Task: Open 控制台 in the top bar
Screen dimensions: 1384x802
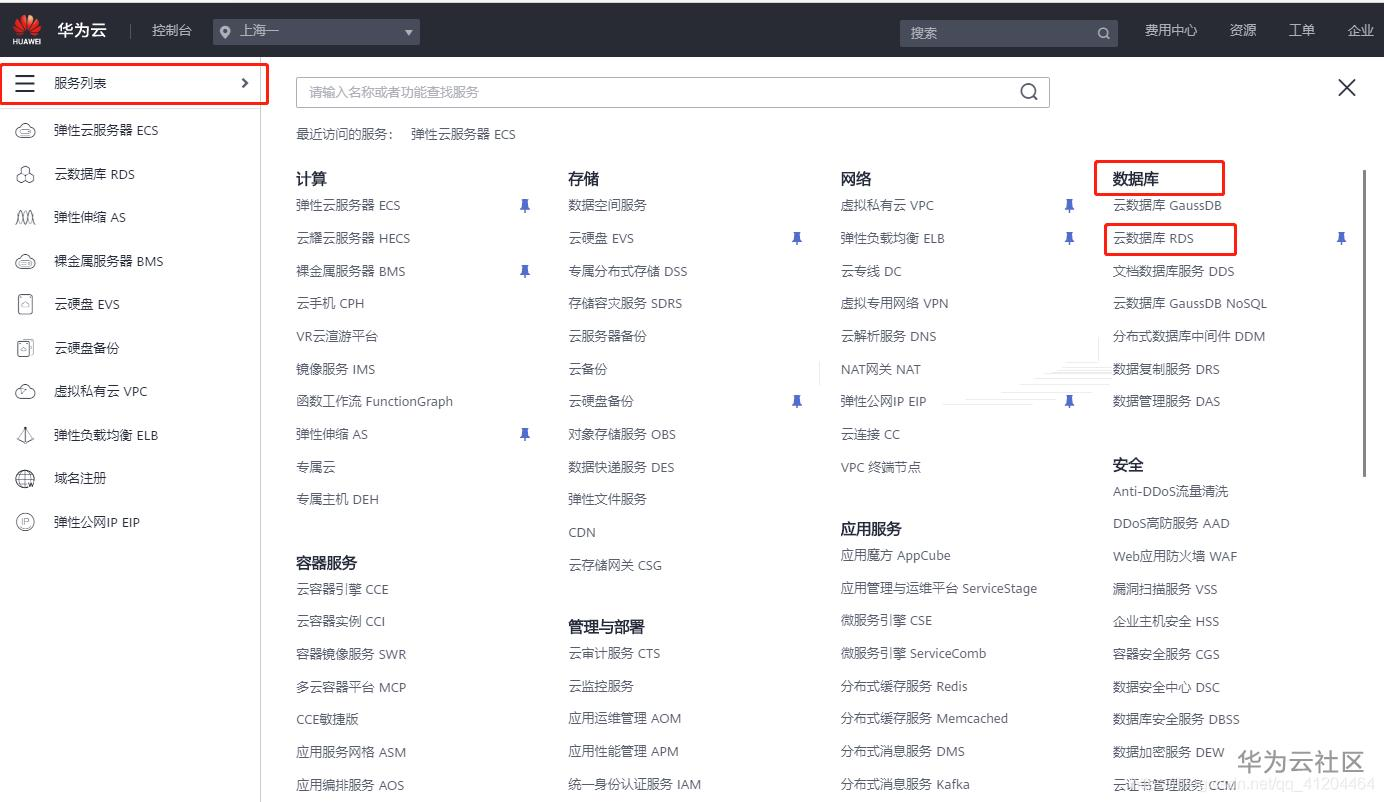Action: [x=171, y=31]
